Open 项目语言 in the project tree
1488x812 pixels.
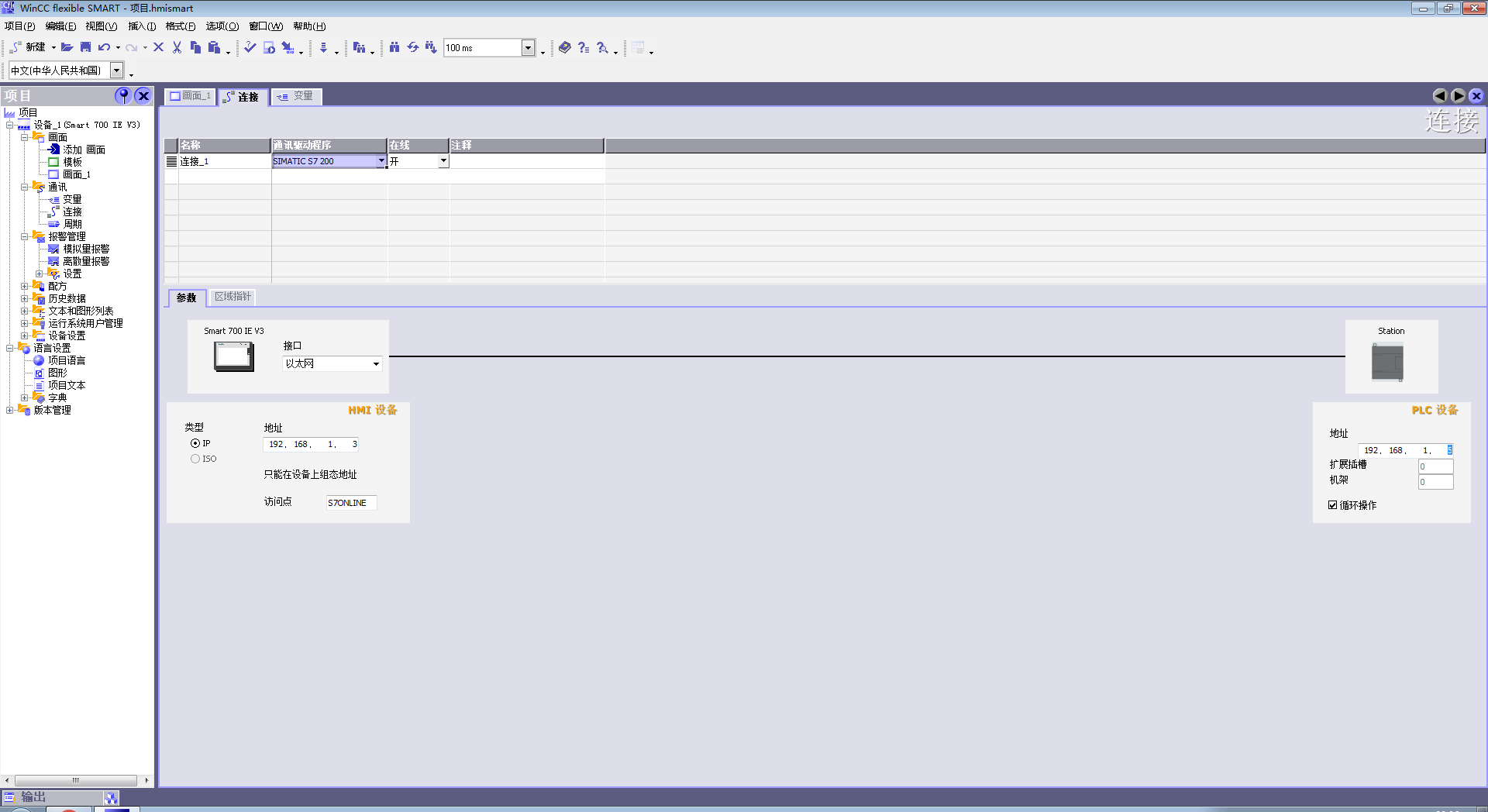67,360
